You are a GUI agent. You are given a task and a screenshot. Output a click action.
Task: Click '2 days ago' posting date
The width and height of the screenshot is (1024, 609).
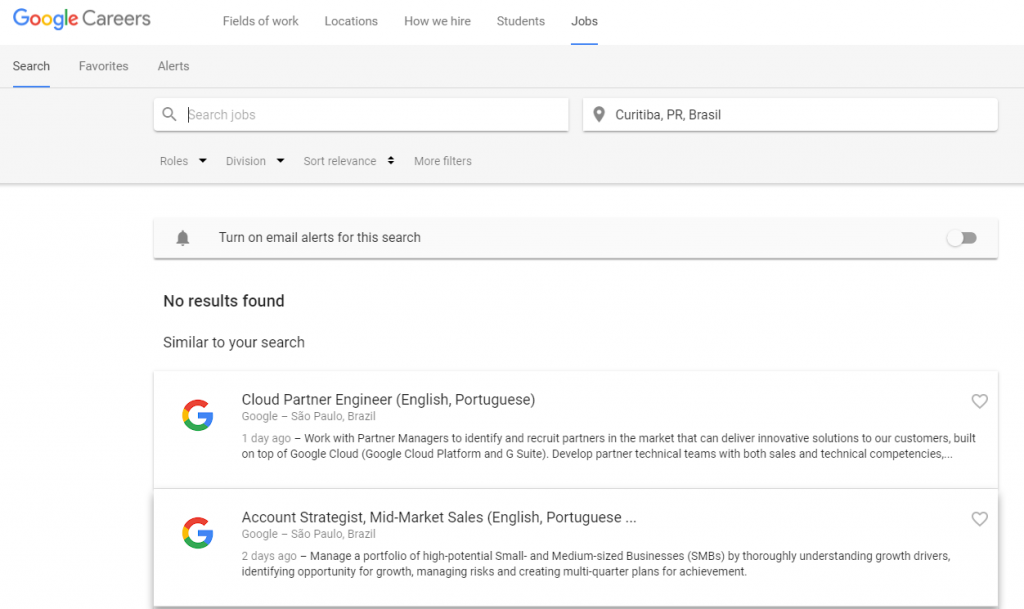point(269,555)
